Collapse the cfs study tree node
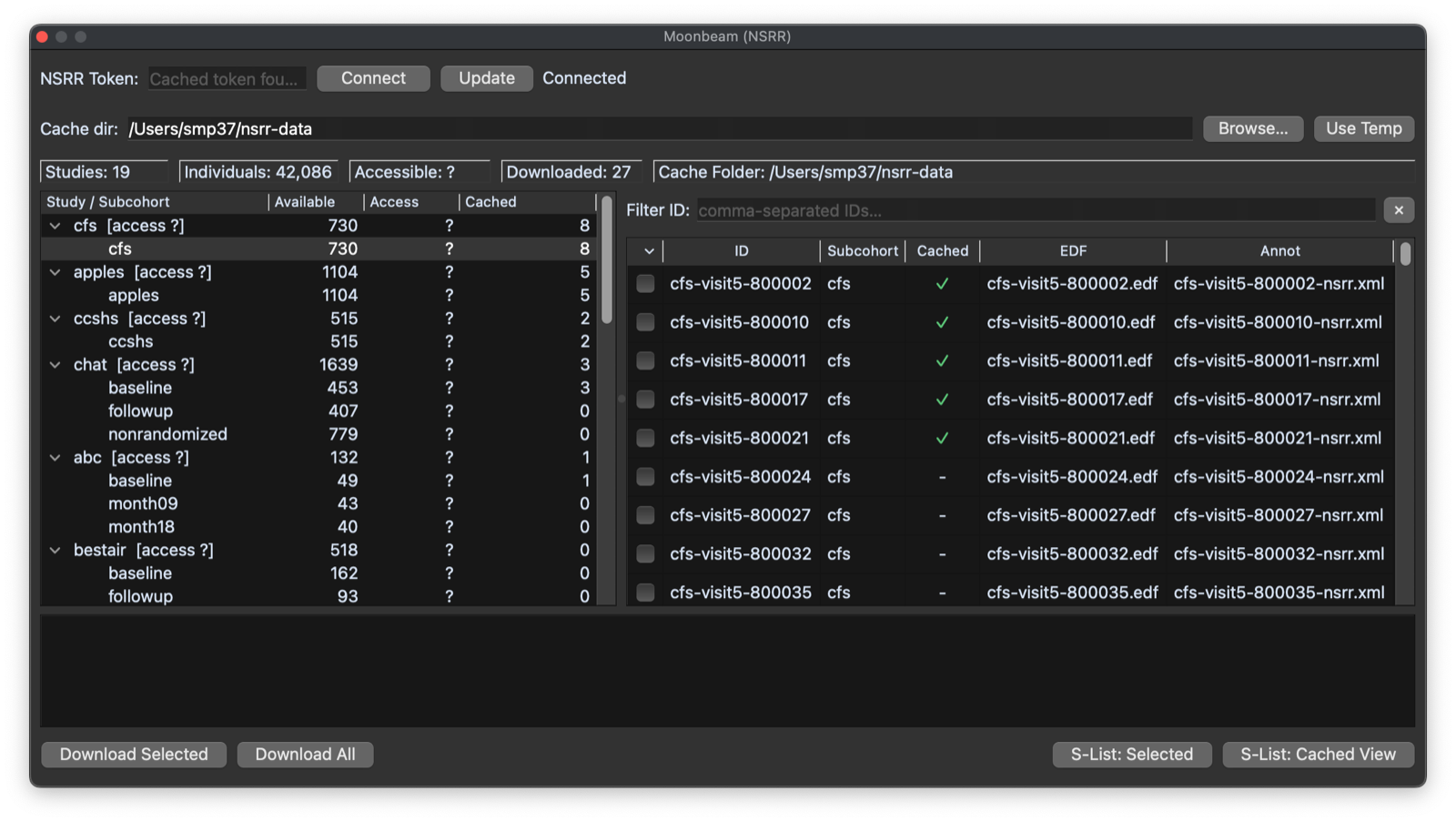Screen dimensions: 1456x822 (x=56, y=226)
